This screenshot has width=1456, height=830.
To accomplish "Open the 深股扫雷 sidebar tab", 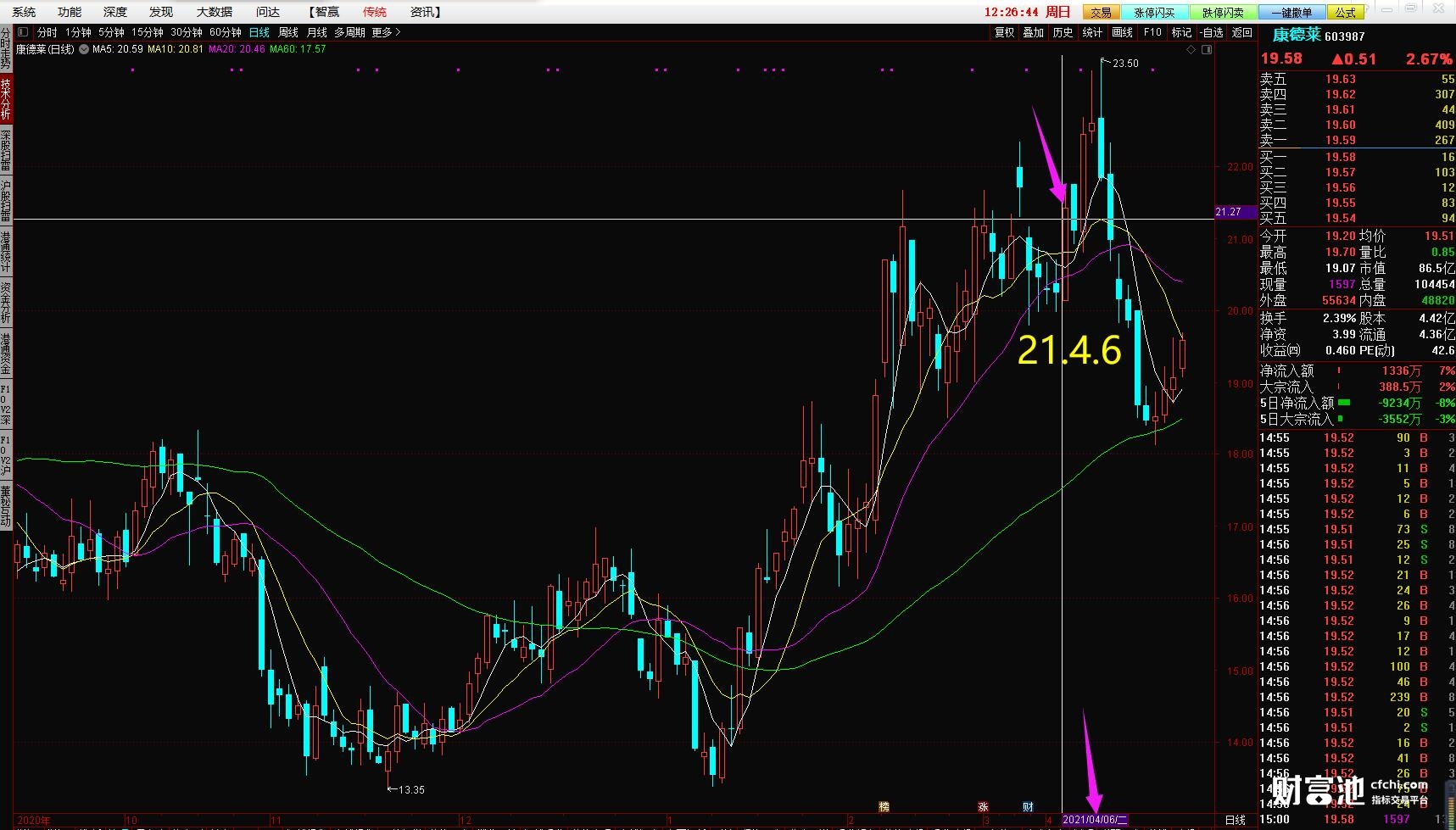I will [6, 150].
